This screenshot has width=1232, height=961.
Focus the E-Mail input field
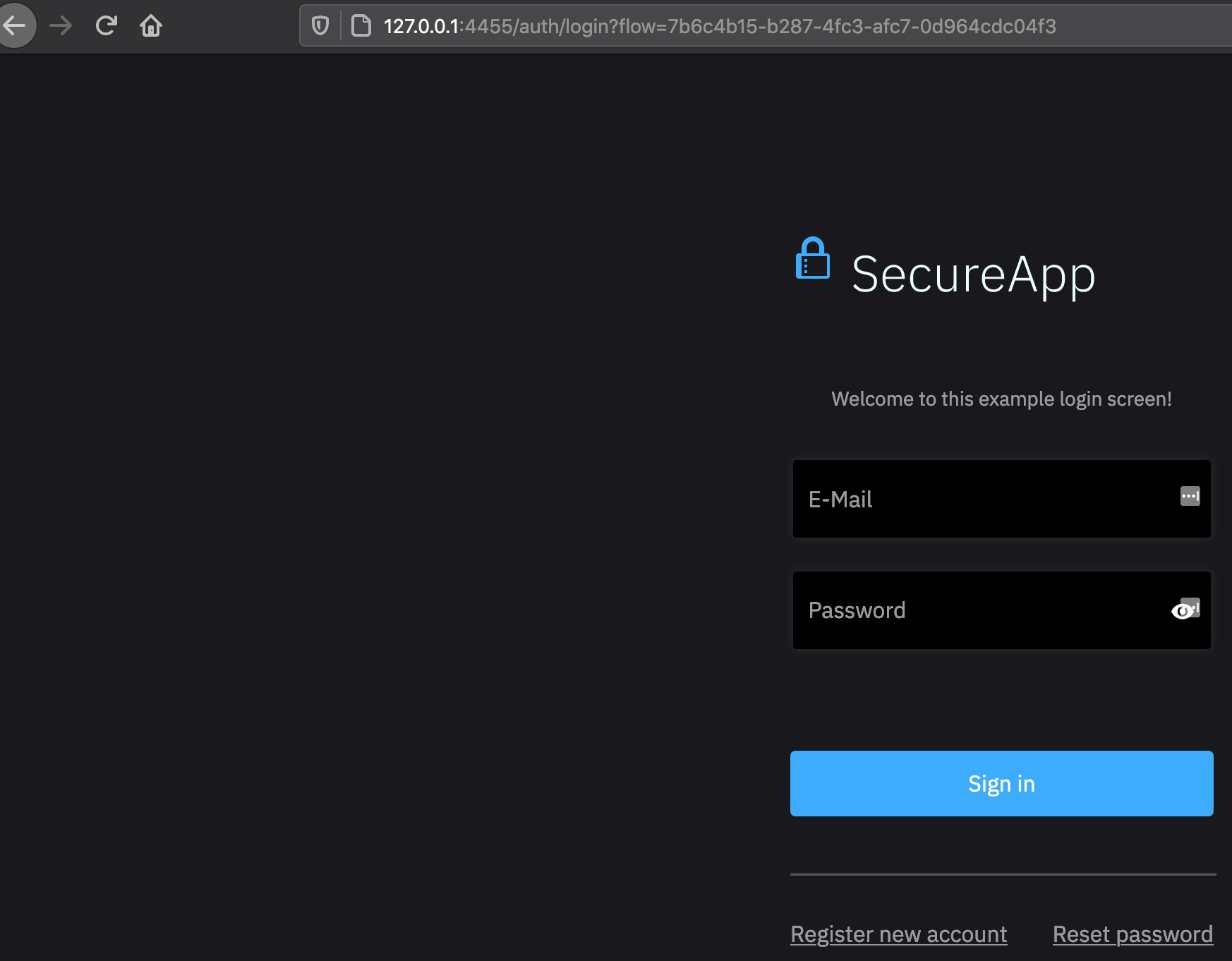[x=1002, y=499]
